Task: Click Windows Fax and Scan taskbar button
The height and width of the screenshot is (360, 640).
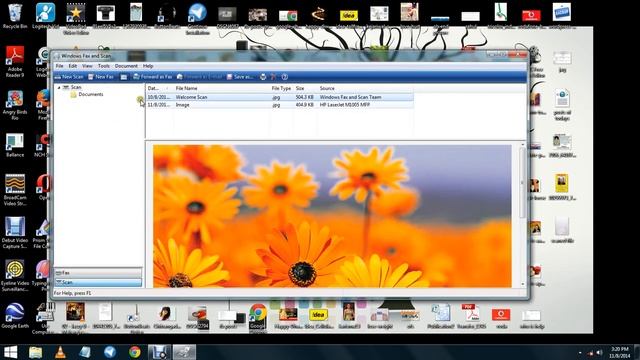Action: (x=184, y=352)
